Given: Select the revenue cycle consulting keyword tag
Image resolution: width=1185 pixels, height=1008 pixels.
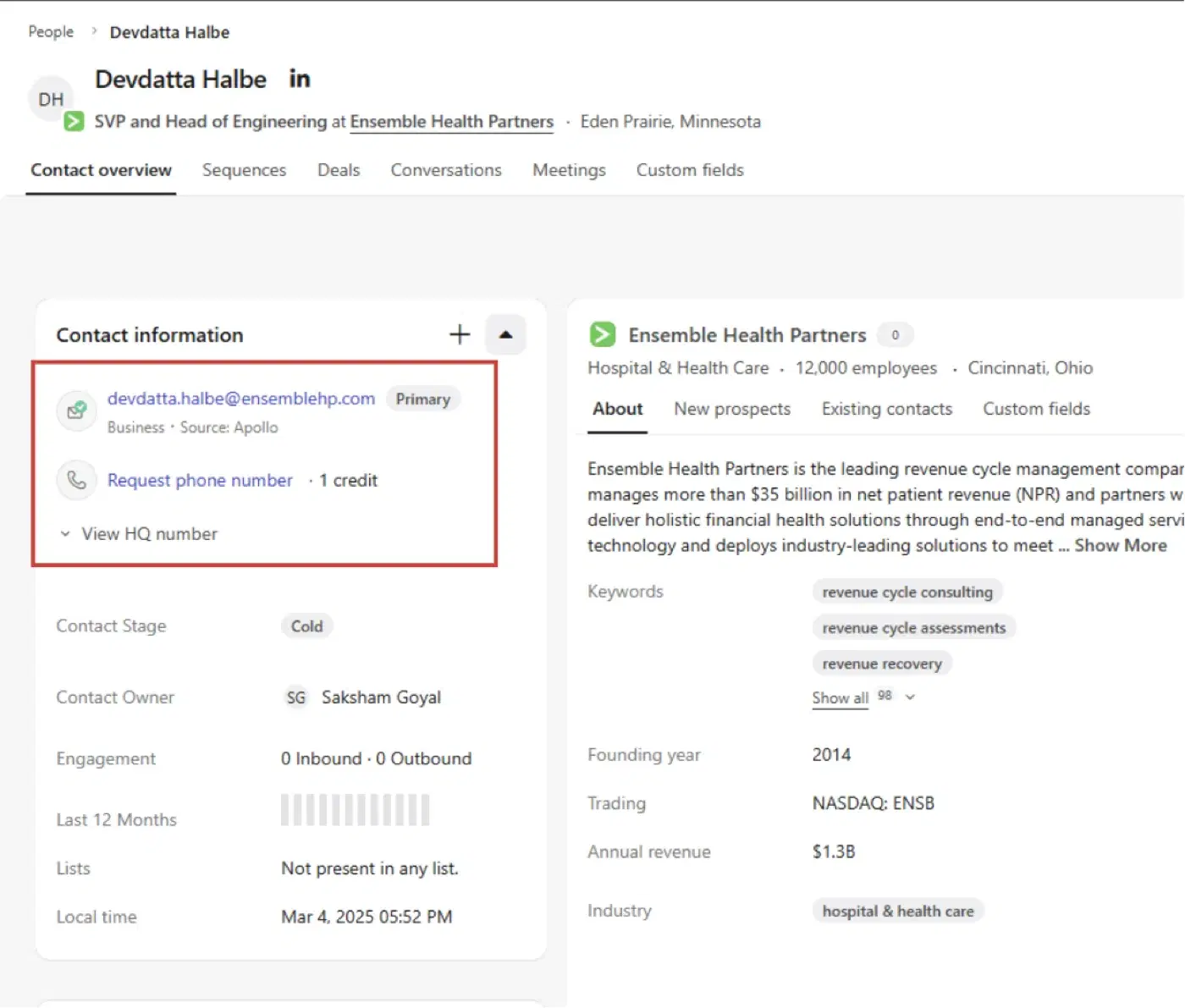Looking at the screenshot, I should [907, 592].
